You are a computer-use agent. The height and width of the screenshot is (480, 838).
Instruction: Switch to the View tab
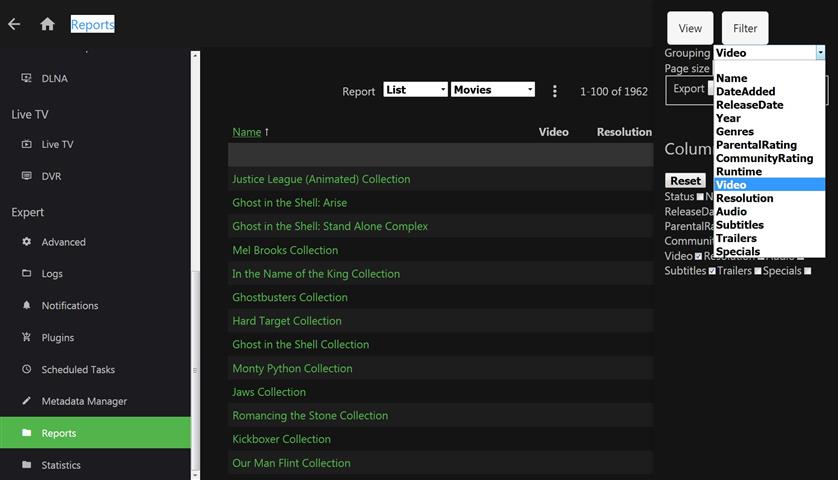pos(690,28)
